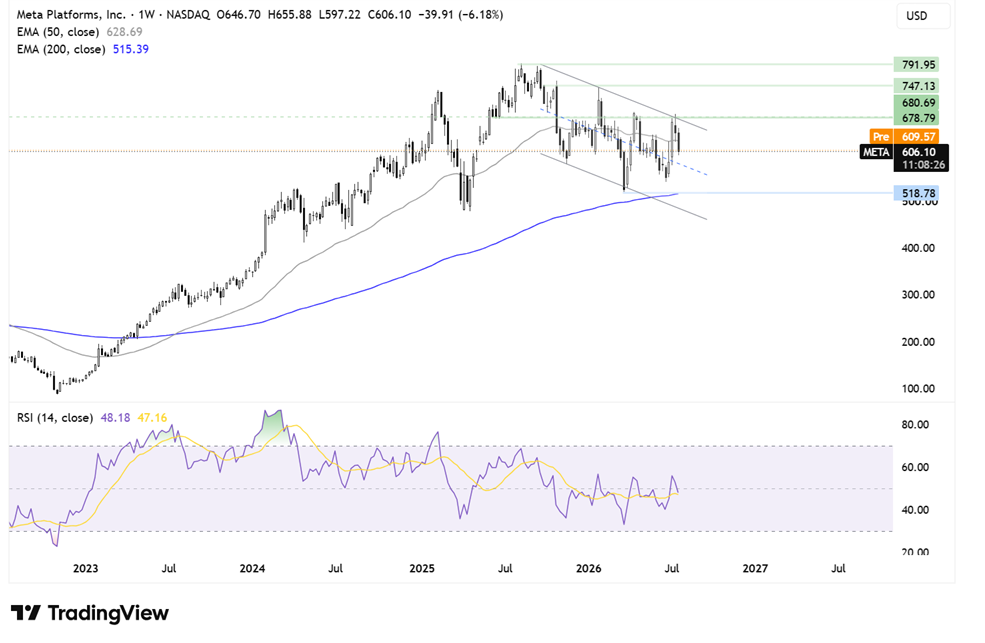Click the L597.22 low value in header
985x643 pixels.
click(x=340, y=14)
